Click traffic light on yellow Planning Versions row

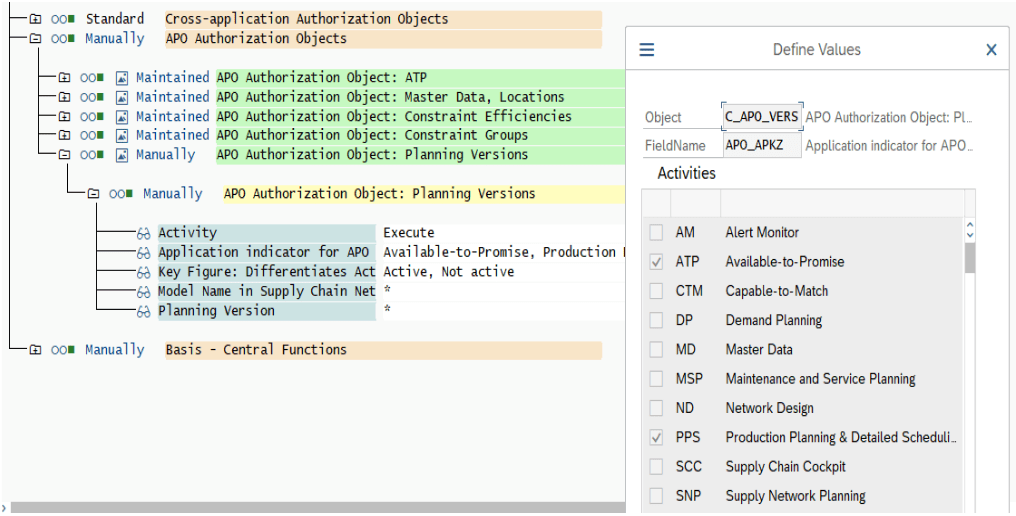121,194
